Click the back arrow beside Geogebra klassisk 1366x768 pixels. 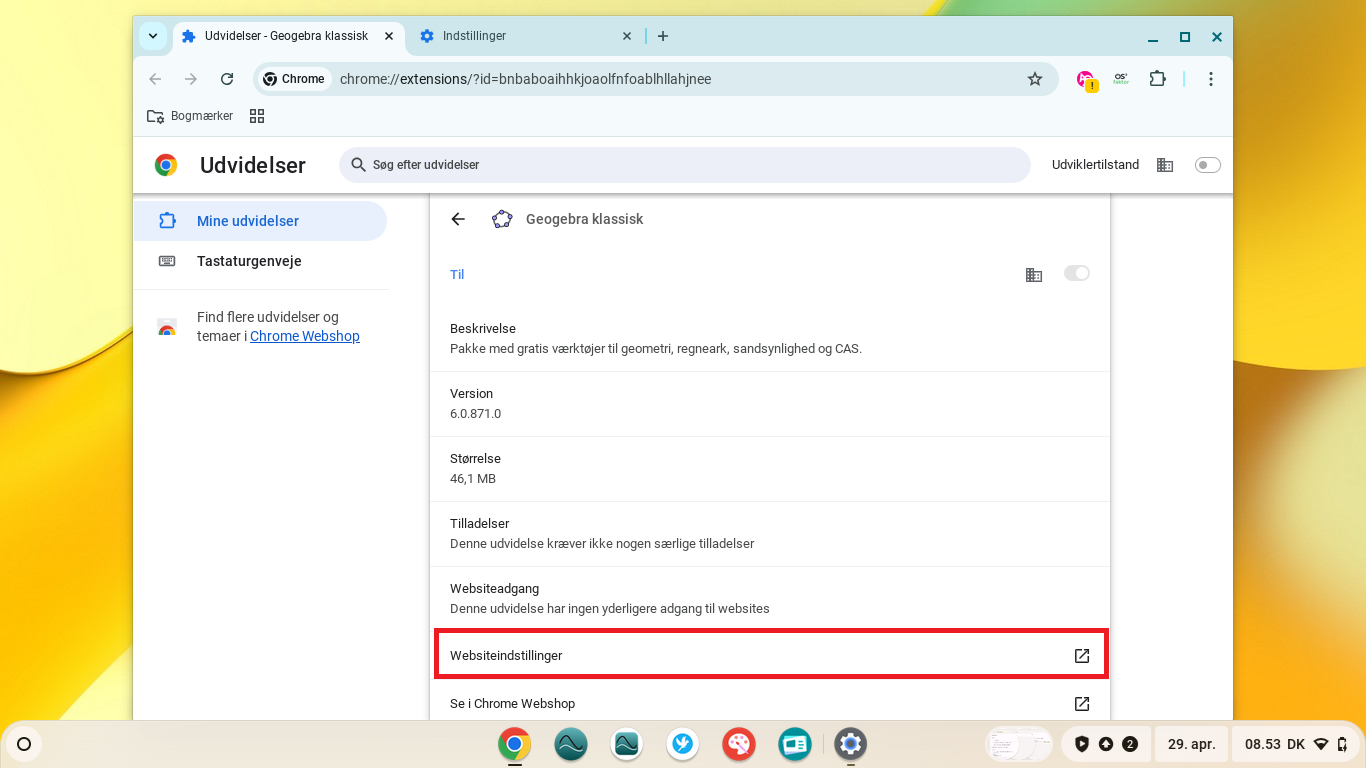coord(458,219)
